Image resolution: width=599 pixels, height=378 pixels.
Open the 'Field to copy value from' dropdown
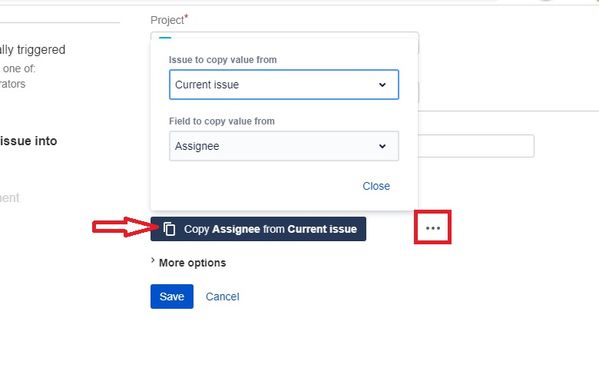[x=284, y=146]
